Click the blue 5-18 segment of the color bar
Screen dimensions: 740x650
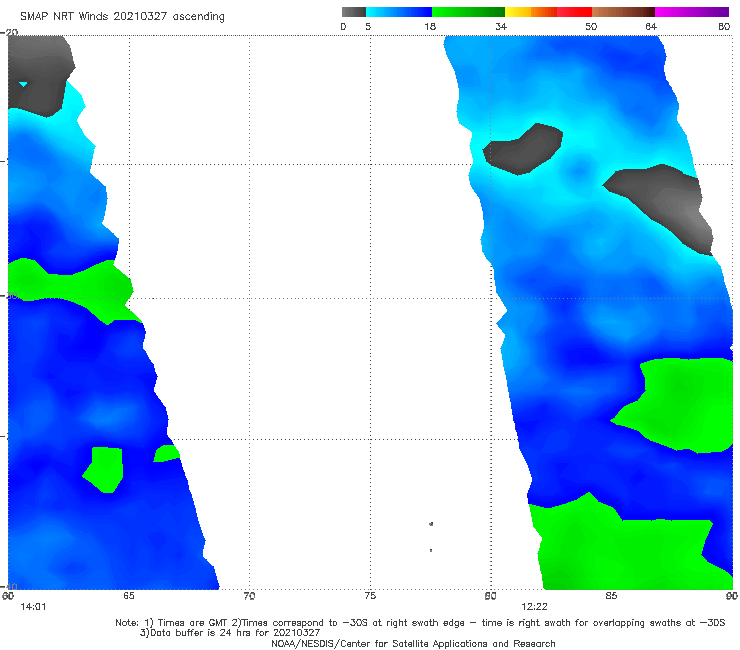tap(399, 12)
